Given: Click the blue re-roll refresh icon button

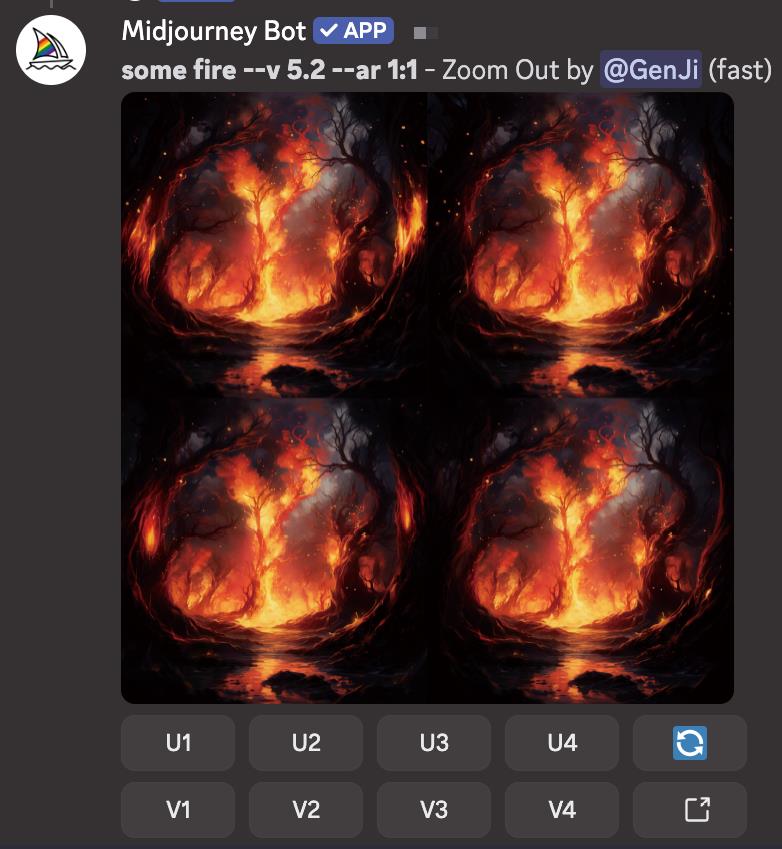Looking at the screenshot, I should coord(689,742).
